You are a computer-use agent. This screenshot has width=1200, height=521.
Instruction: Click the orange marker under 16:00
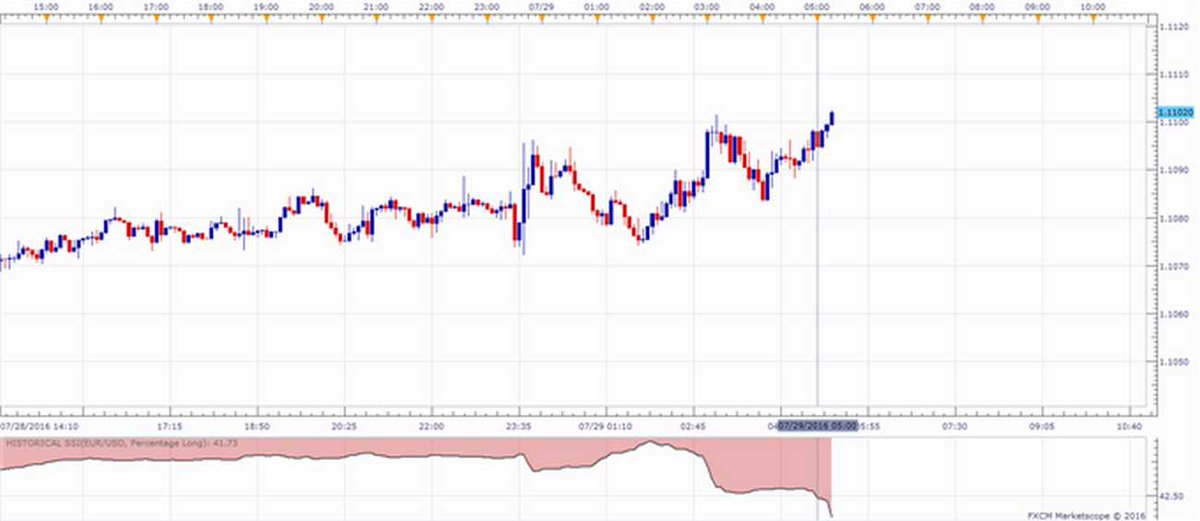click(x=99, y=19)
